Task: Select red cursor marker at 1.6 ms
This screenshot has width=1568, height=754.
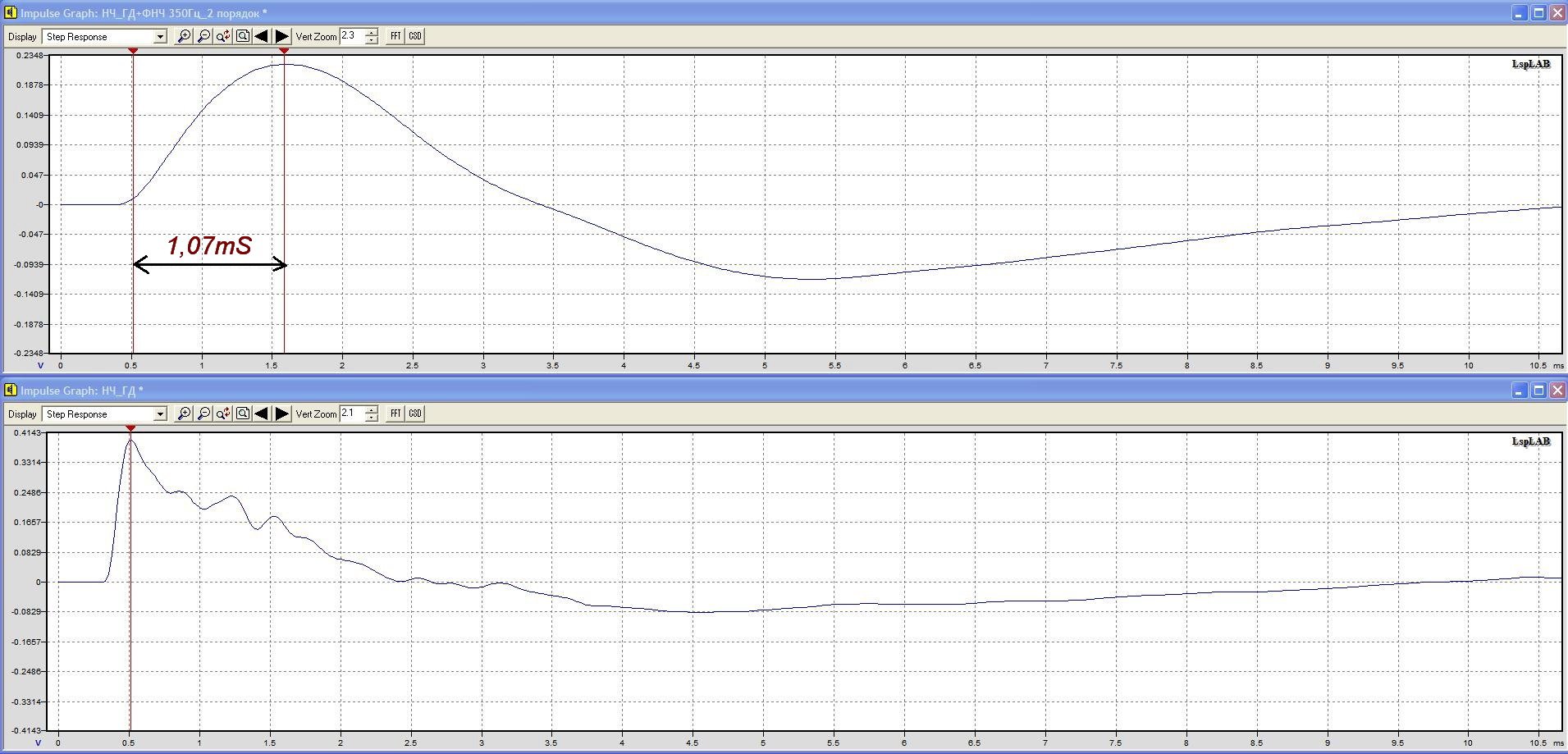Action: [x=284, y=51]
